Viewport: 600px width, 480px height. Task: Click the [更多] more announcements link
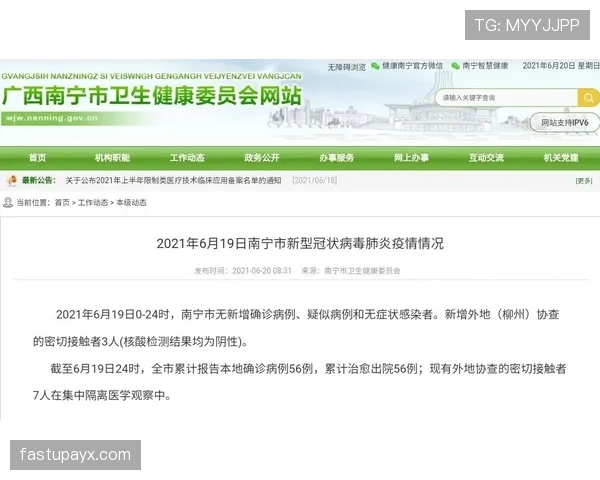click(584, 181)
